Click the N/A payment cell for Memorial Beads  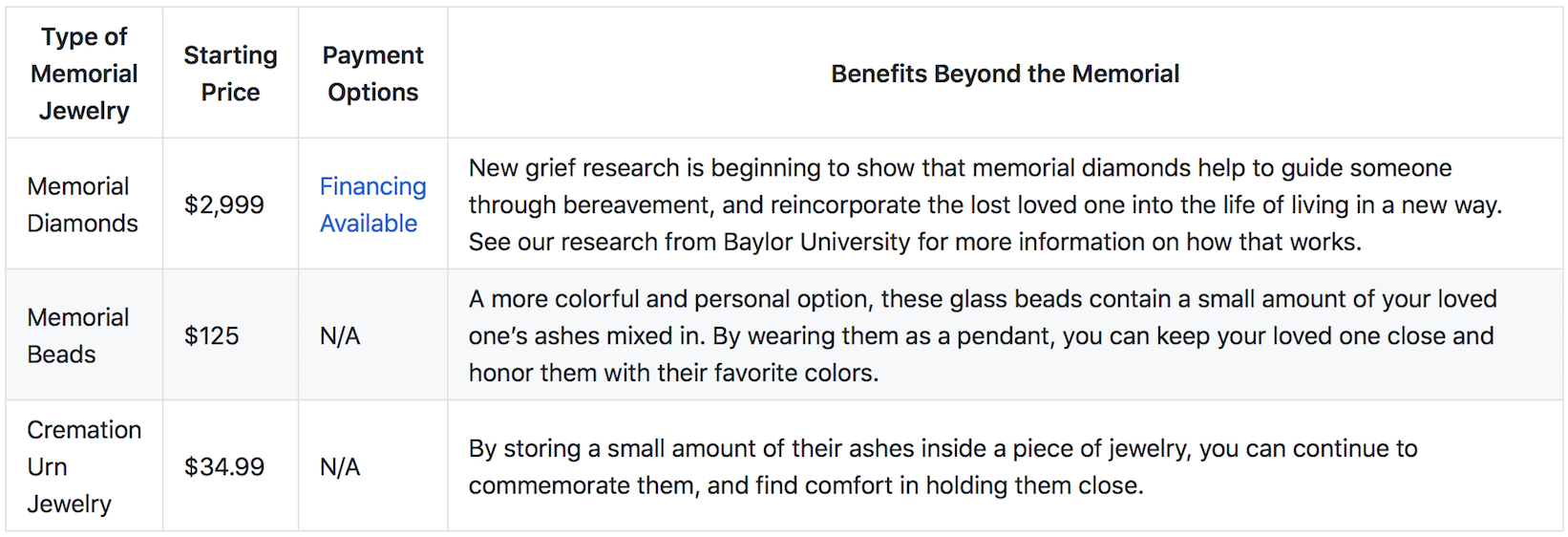pyautogui.click(x=340, y=335)
